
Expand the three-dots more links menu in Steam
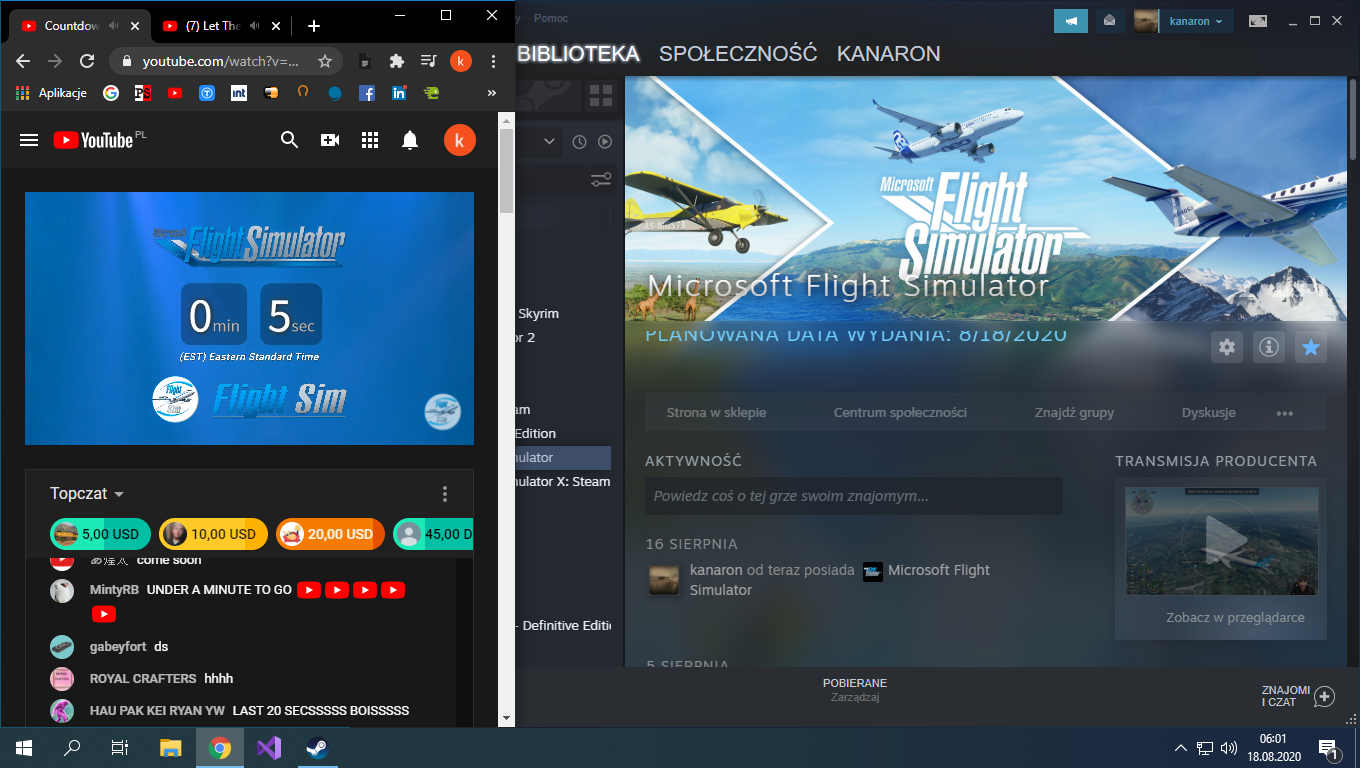tap(1285, 413)
